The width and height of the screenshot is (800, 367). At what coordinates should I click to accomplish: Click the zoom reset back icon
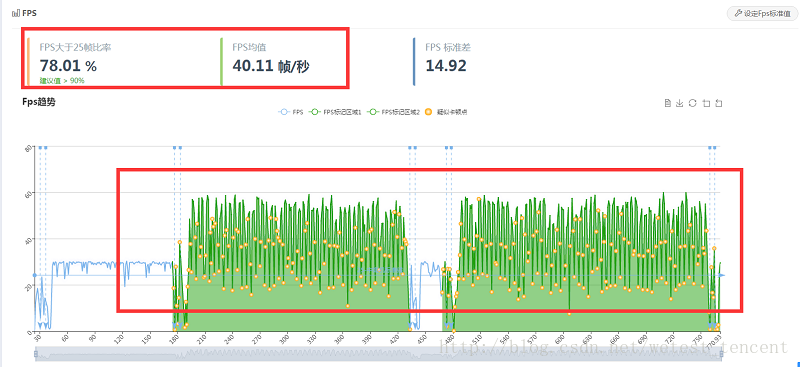pyautogui.click(x=719, y=104)
